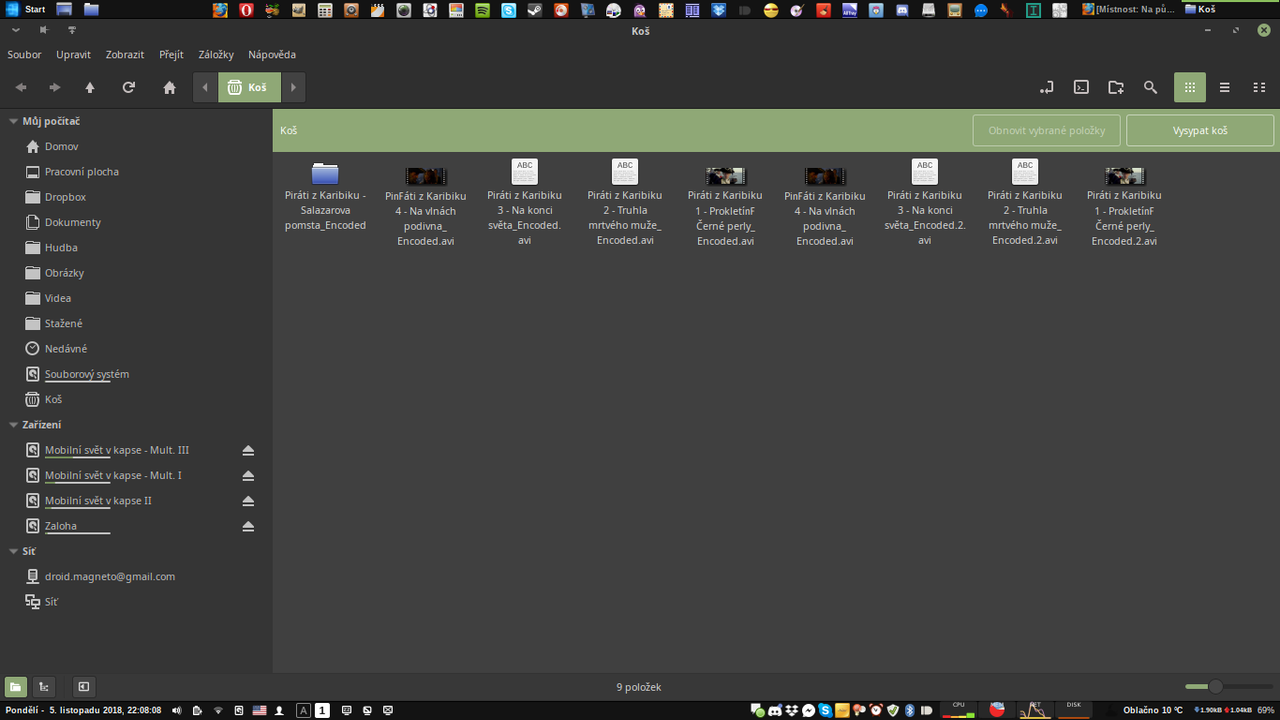
Task: Open the Soubor menu
Action: tap(25, 55)
